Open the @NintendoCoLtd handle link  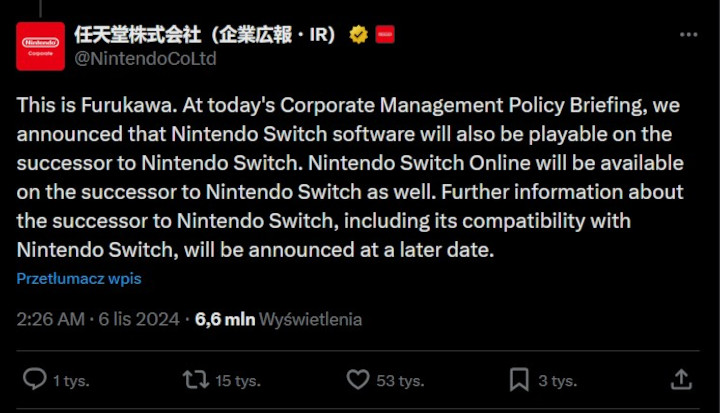(x=145, y=58)
